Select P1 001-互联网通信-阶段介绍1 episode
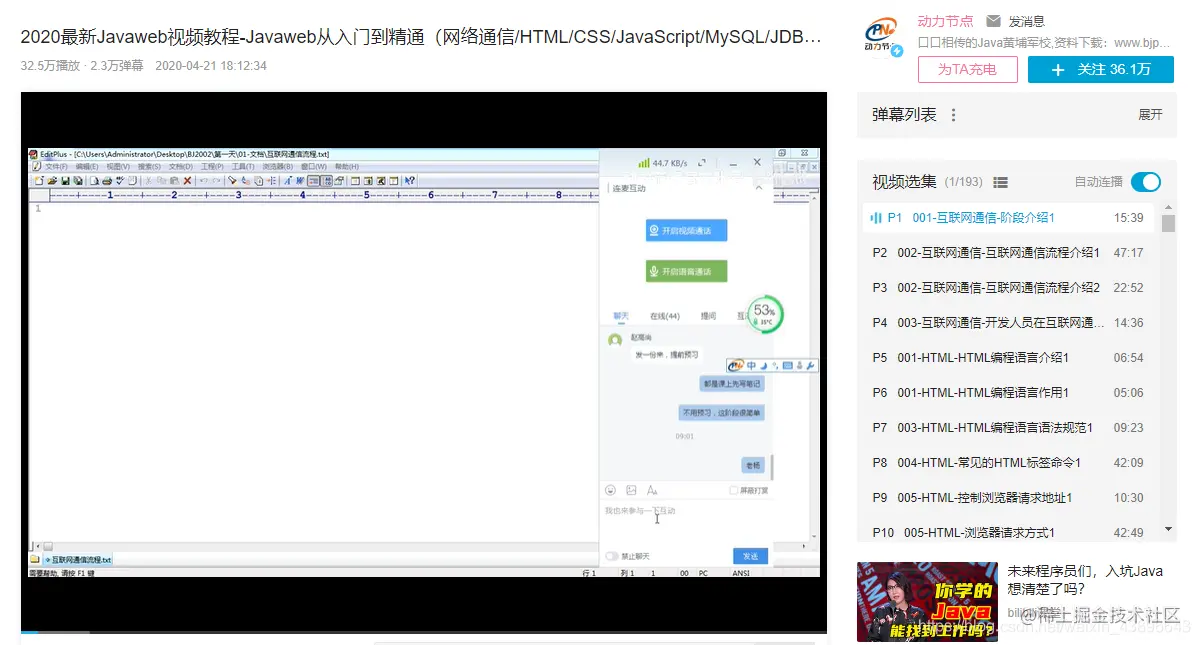Image resolution: width=1200 pixels, height=645 pixels. [x=1008, y=218]
